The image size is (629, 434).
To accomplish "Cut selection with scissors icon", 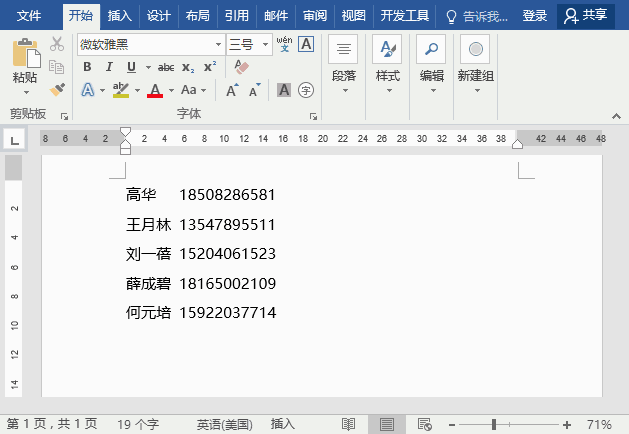I will [57, 44].
